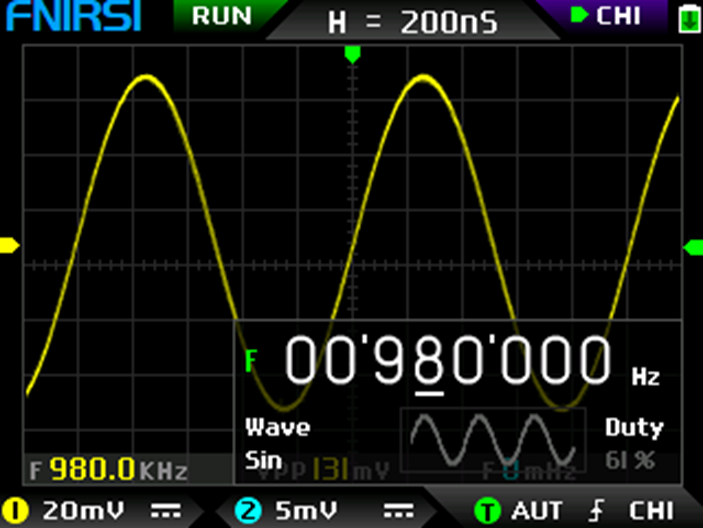Toggle the rising edge trigger symbol
The width and height of the screenshot is (703, 528).
point(596,510)
